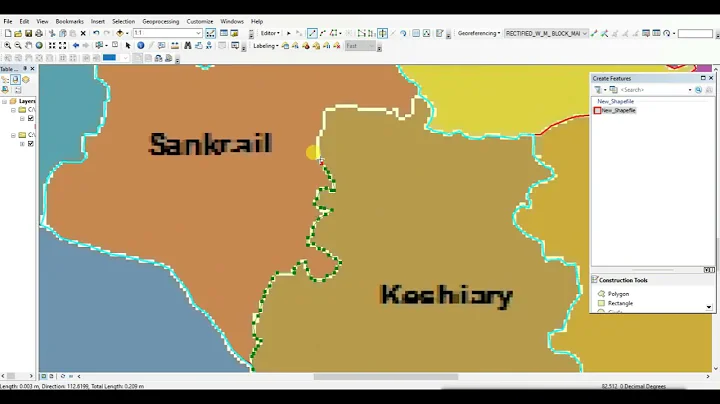The height and width of the screenshot is (404, 720).
Task: Select the Straight Segment tool
Action: coord(312,34)
